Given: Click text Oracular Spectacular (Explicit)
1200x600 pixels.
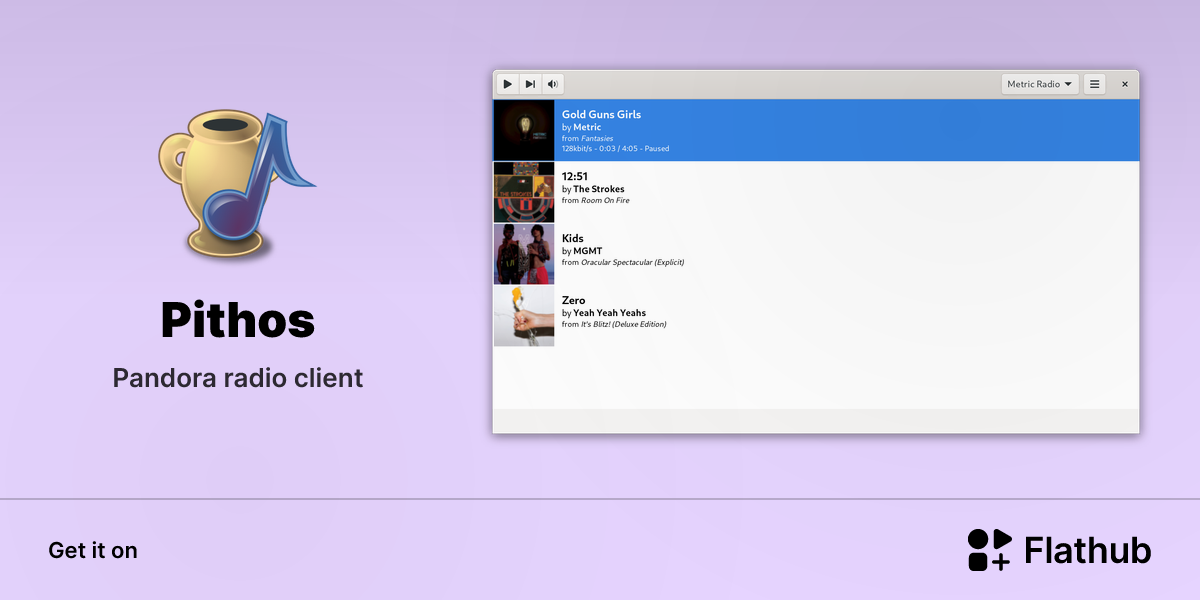Looking at the screenshot, I should 633,262.
